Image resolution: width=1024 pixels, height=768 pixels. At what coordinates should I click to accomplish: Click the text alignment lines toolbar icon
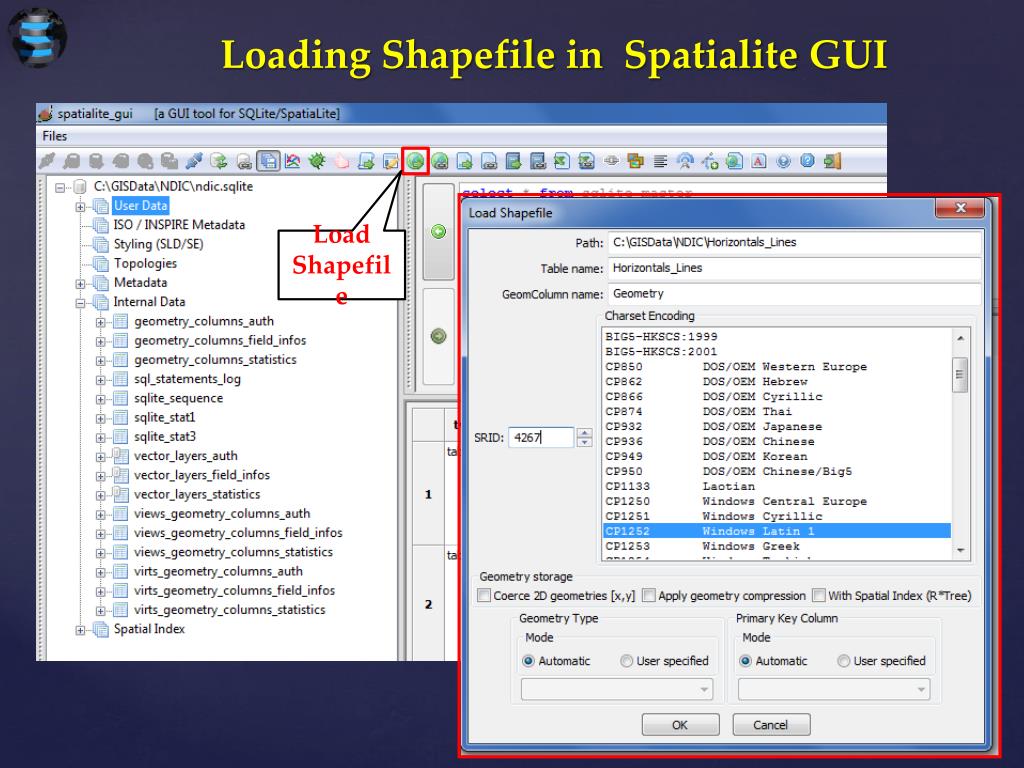(x=660, y=161)
